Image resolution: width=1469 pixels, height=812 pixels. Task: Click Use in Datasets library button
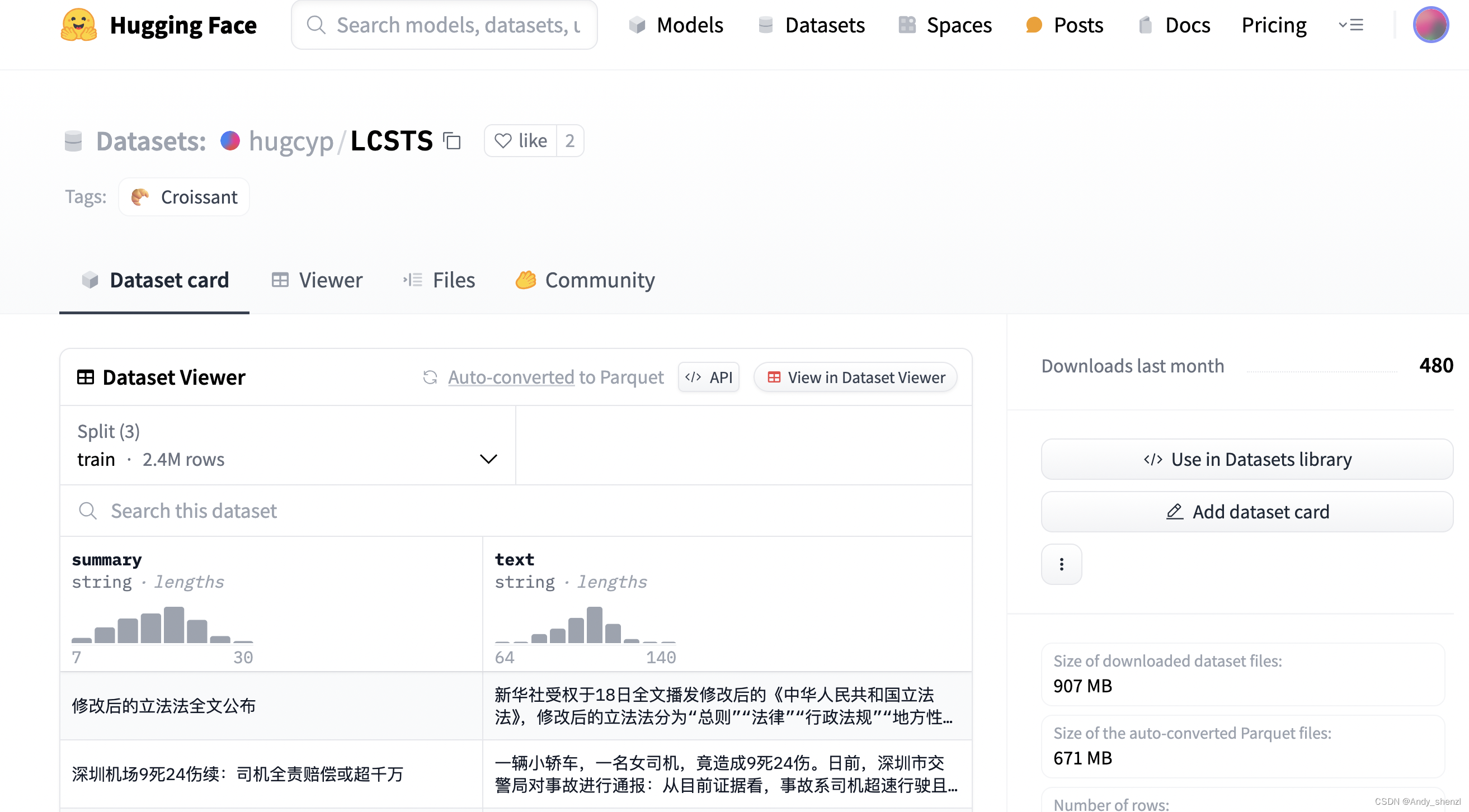click(x=1246, y=459)
